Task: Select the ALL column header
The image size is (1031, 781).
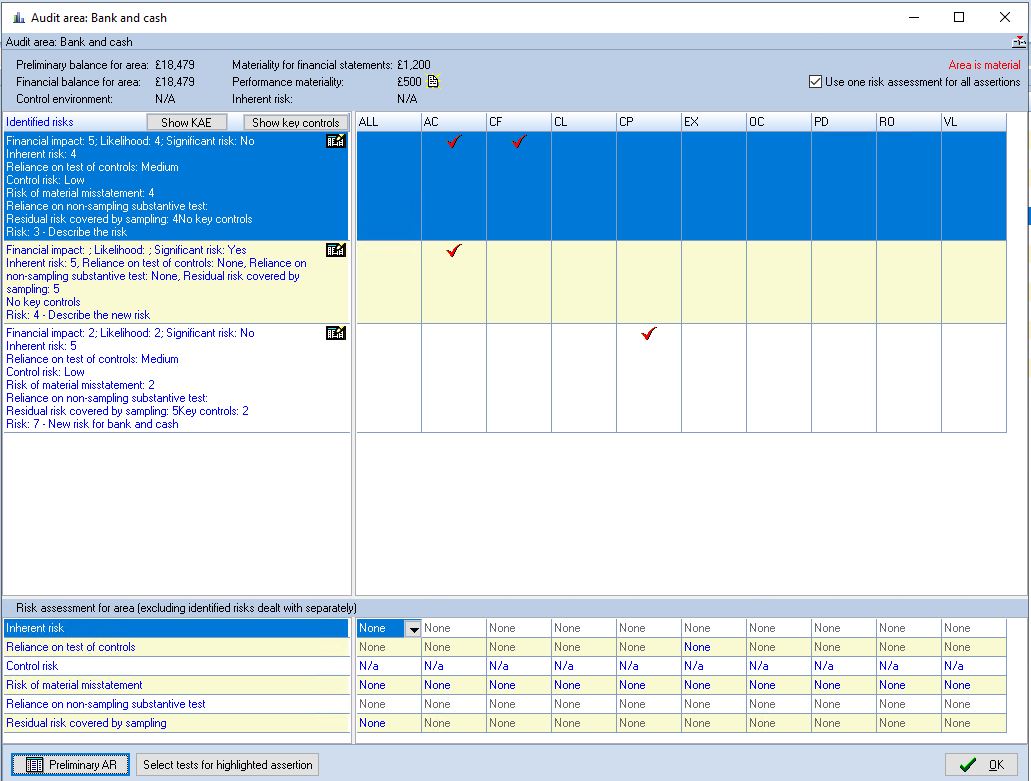Action: [389, 122]
